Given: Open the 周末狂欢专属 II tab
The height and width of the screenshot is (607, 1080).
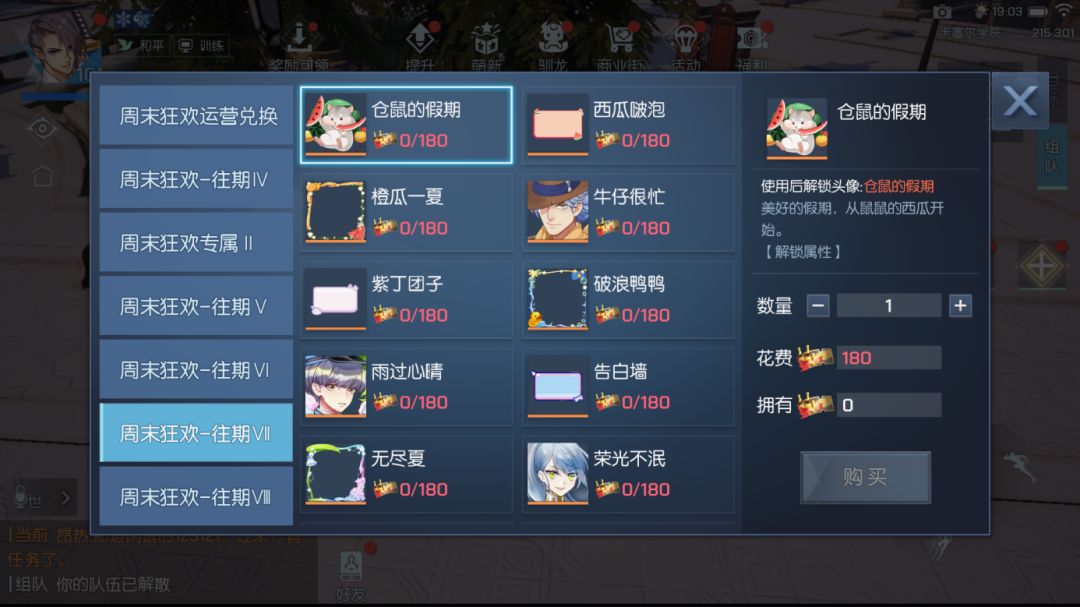Looking at the screenshot, I should click(196, 243).
